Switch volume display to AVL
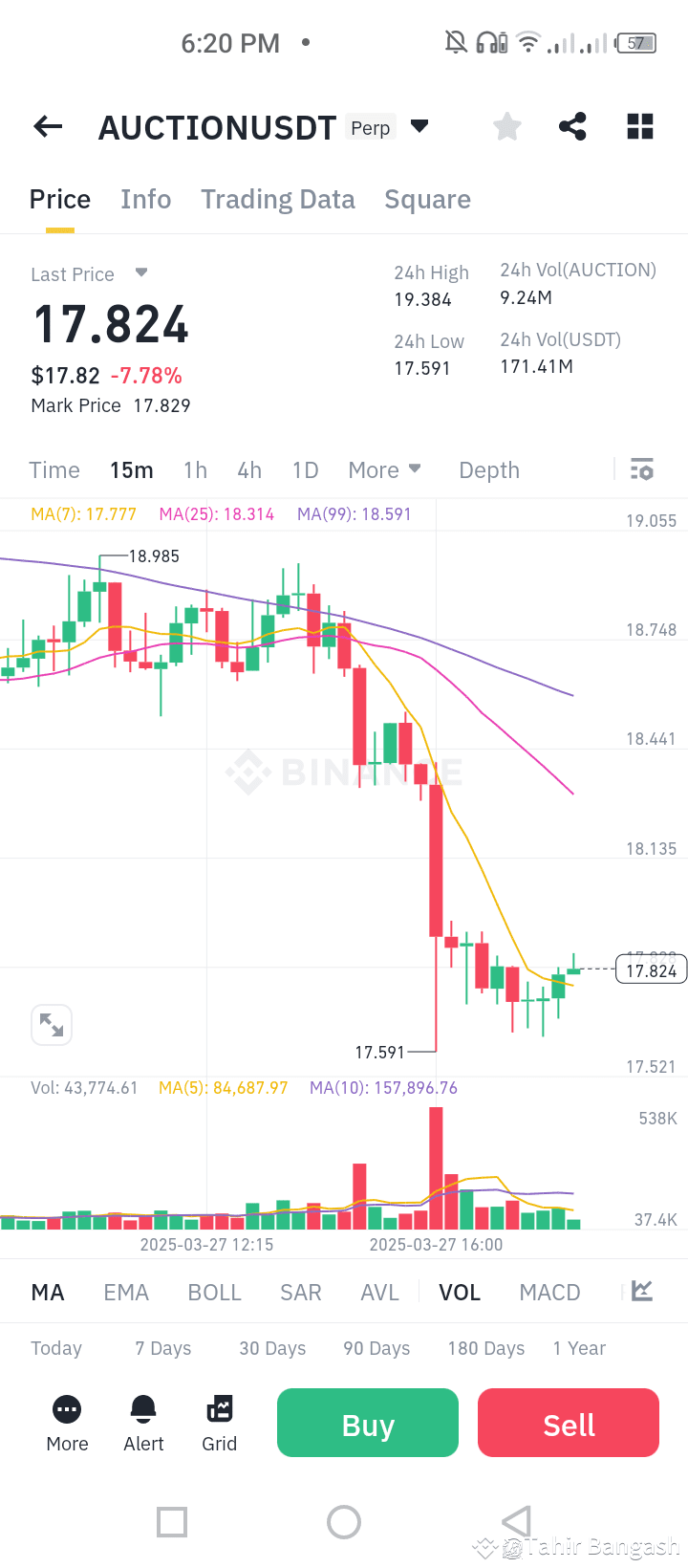This screenshot has height=1568, width=688. click(x=379, y=1292)
